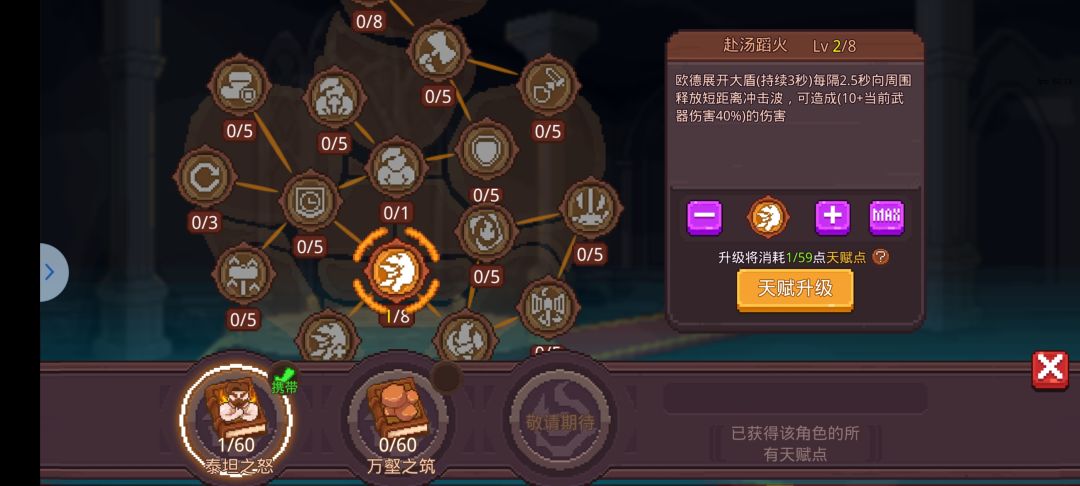Switch to 万壑之筑 talent book tab
Image resolution: width=1080 pixels, height=486 pixels.
[398, 418]
